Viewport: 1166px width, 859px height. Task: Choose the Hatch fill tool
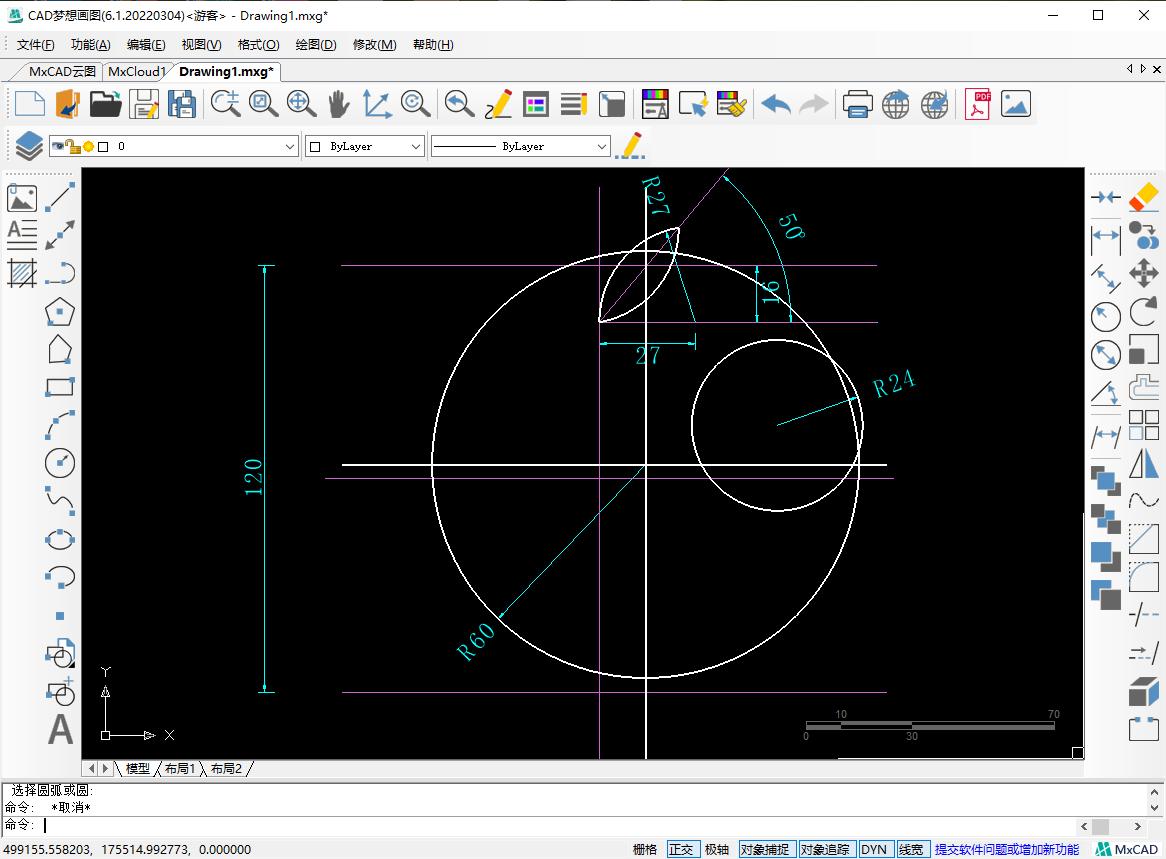pyautogui.click(x=22, y=272)
